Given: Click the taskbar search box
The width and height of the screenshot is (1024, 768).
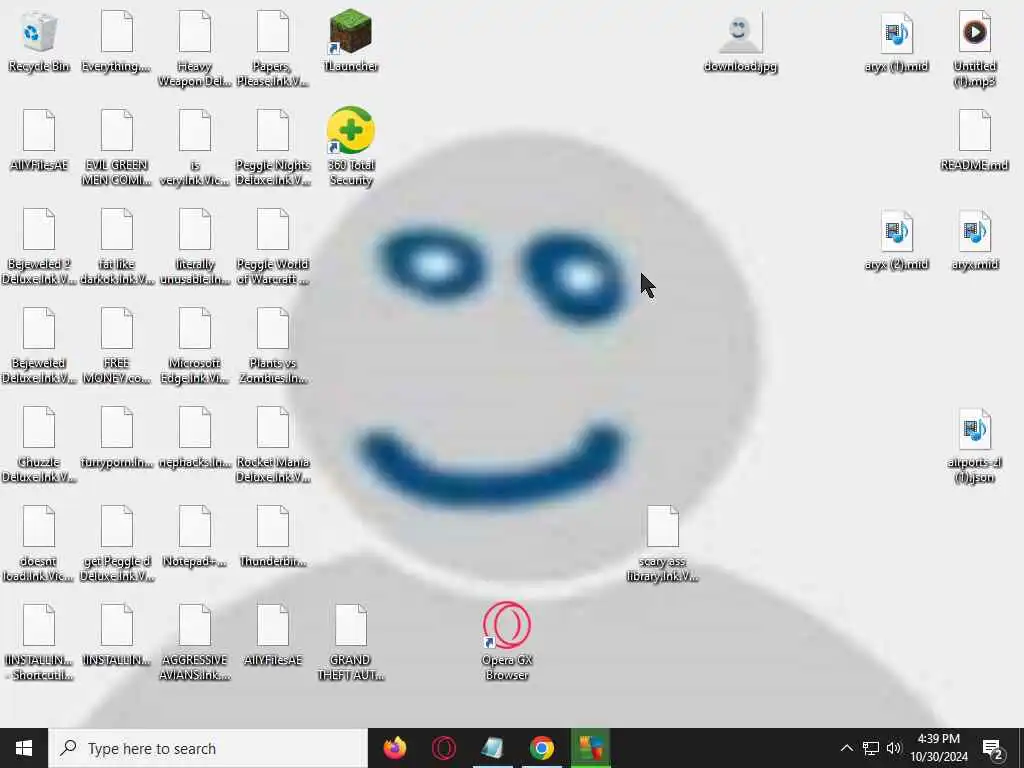Looking at the screenshot, I should point(208,748).
